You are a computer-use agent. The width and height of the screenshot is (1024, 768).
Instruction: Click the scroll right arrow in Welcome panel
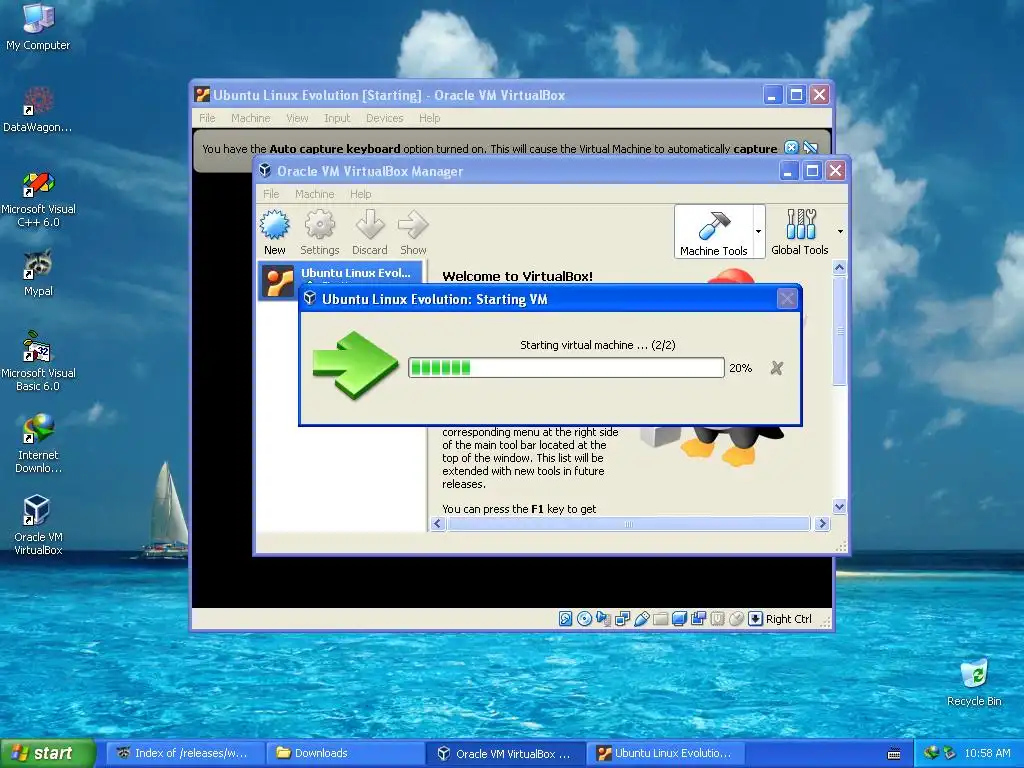coord(822,524)
